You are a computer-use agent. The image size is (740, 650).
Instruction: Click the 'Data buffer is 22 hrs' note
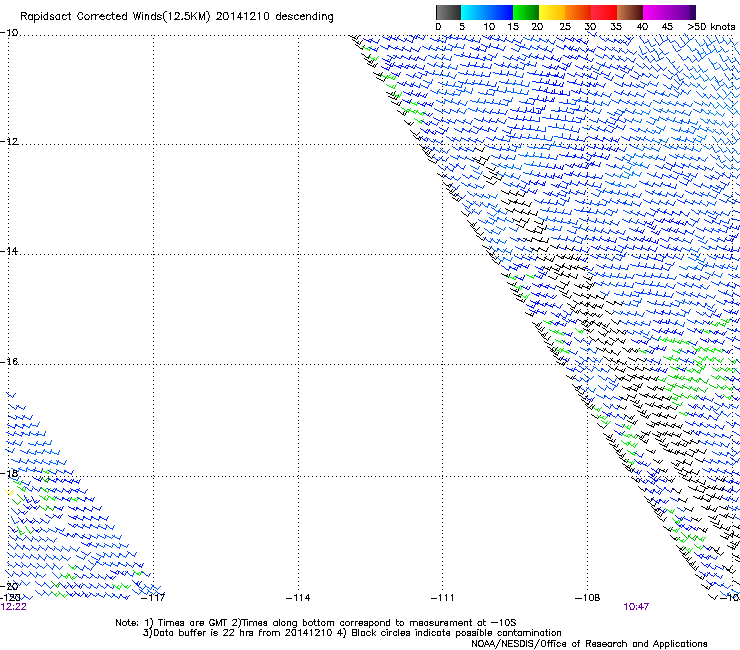(x=352, y=633)
